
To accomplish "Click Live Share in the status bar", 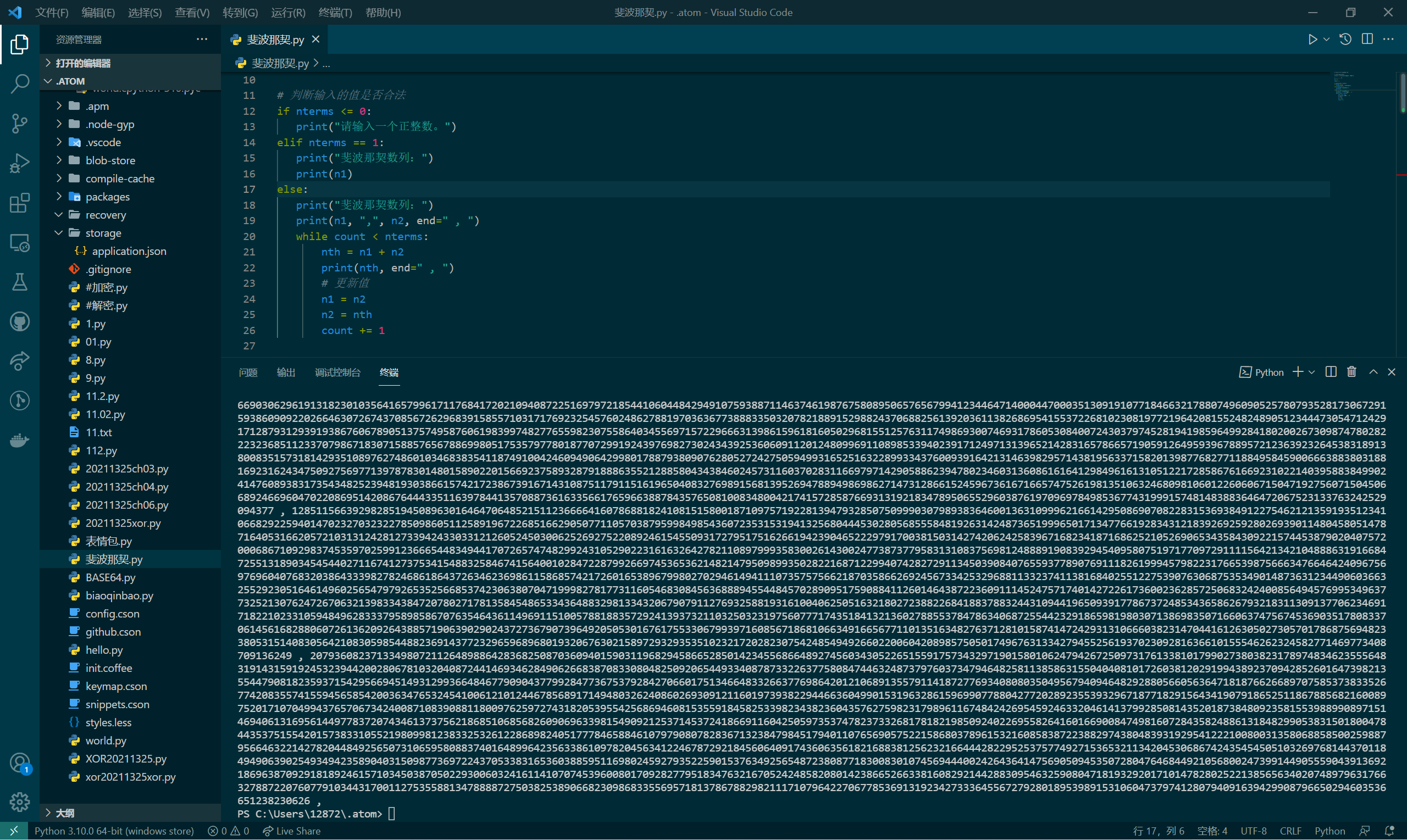I will [x=292, y=830].
